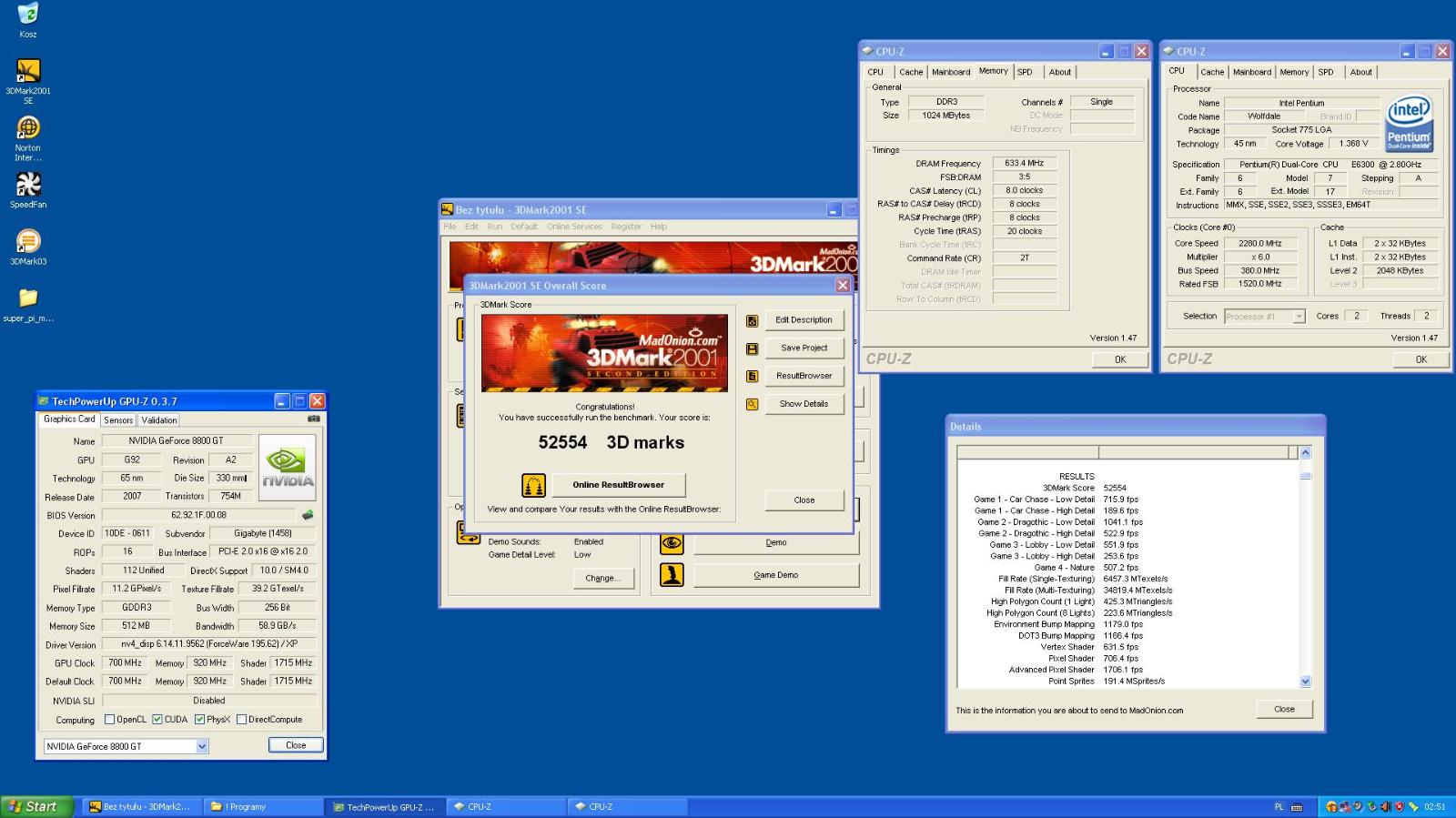This screenshot has height=818, width=1456.
Task: Click the Game Demo joystick icon
Action: [x=672, y=575]
